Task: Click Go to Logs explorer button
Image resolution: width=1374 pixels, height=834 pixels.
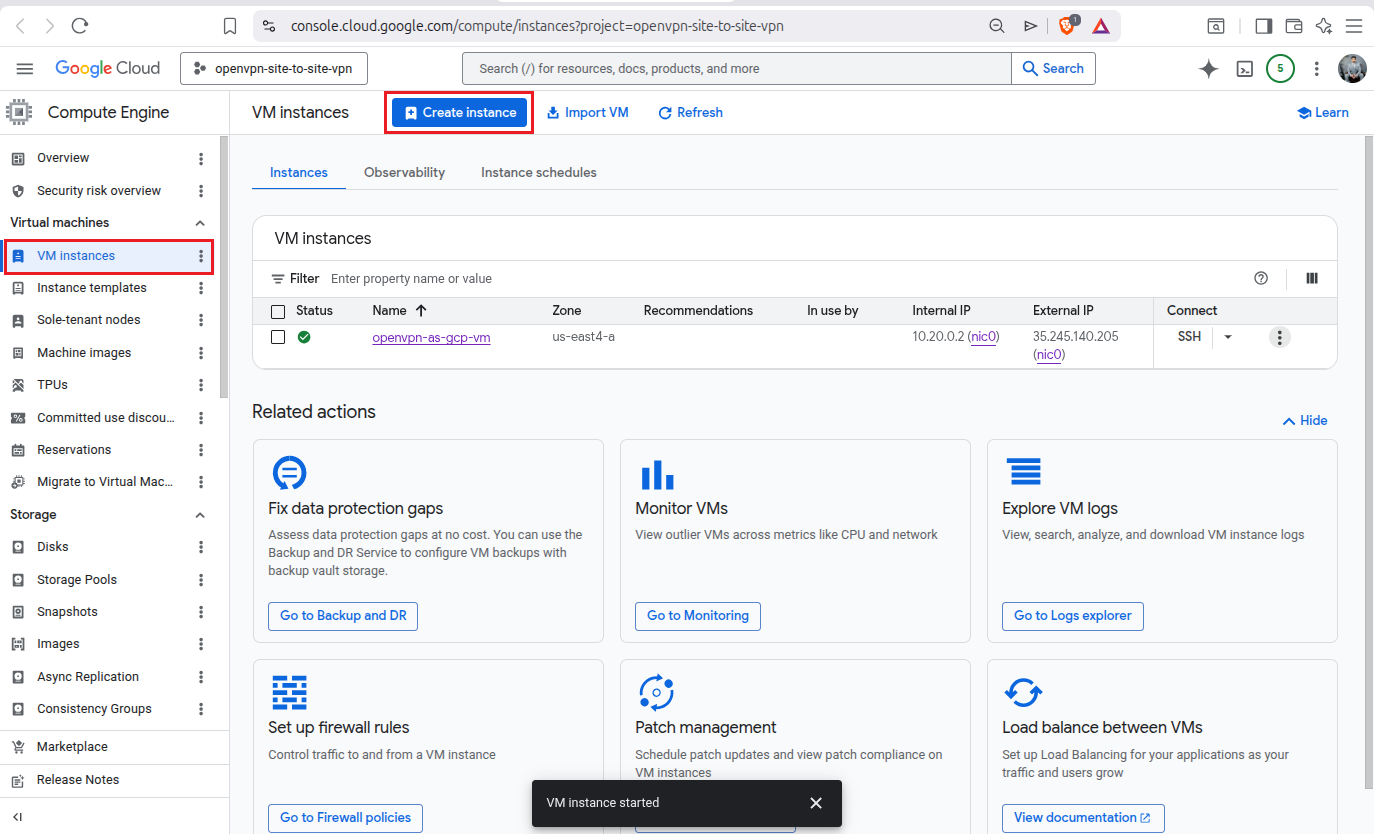Action: pos(1073,616)
